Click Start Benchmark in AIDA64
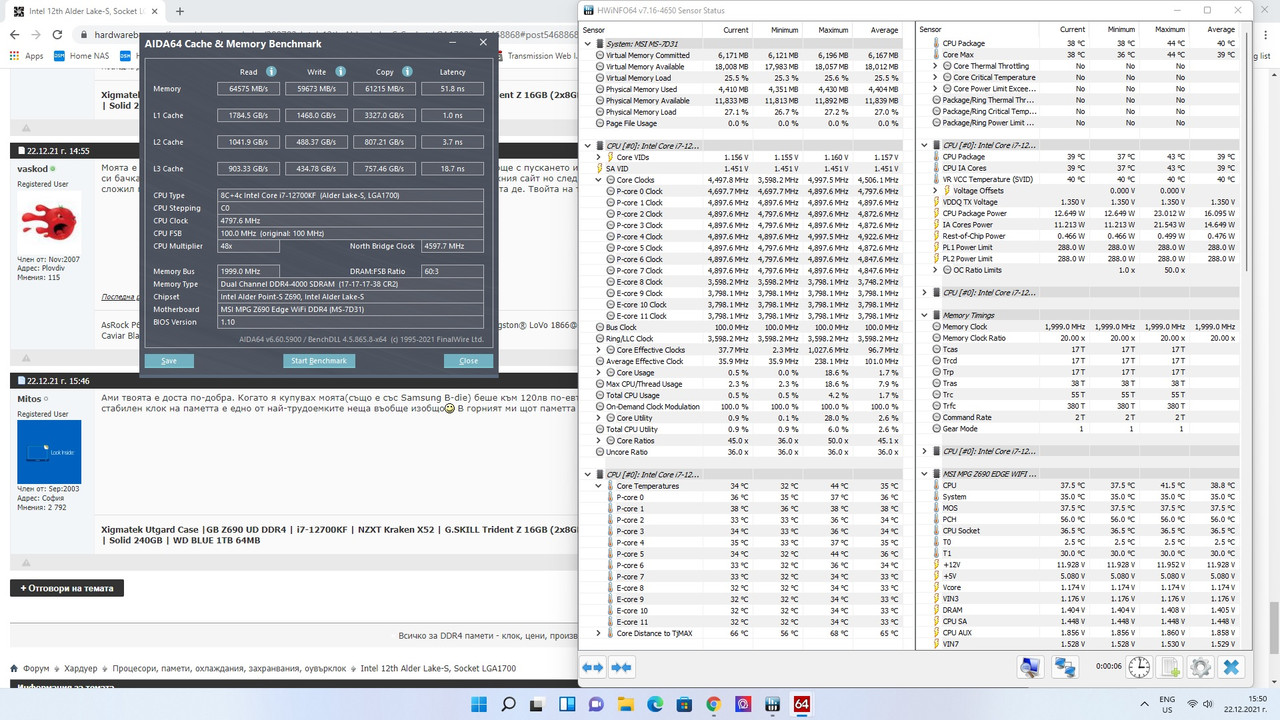 tap(319, 360)
